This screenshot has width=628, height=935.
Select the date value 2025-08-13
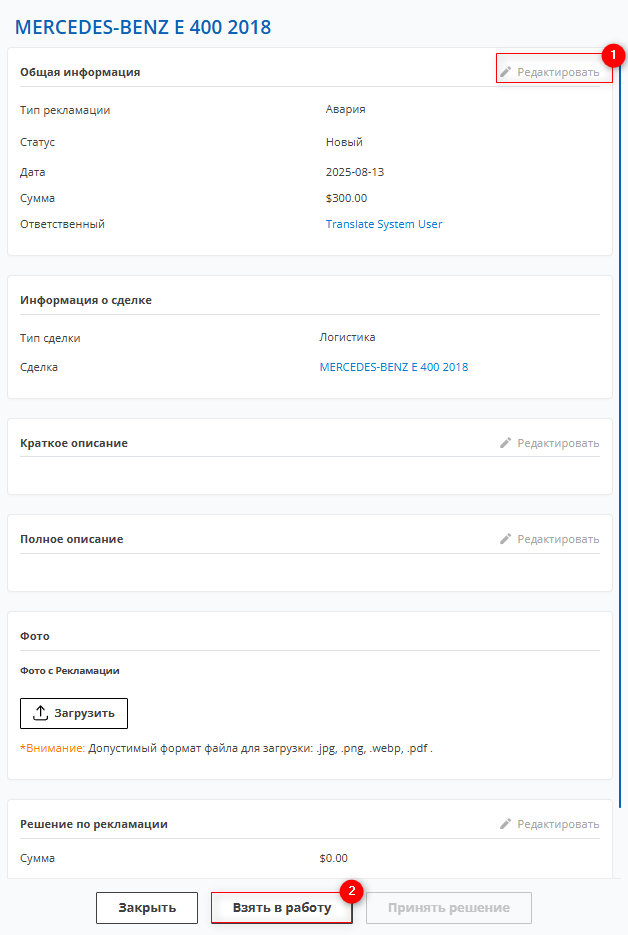(355, 172)
